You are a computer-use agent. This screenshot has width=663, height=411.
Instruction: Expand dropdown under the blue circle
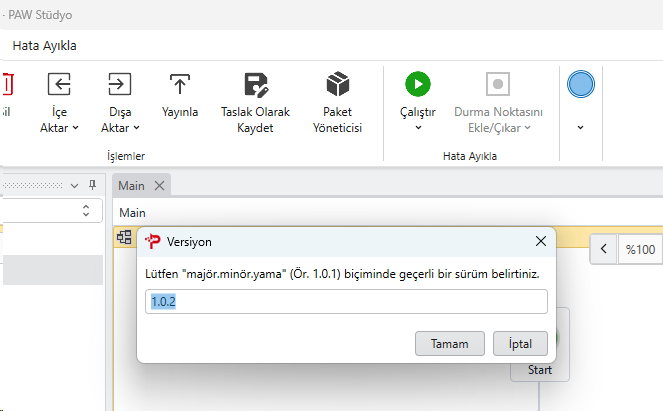(x=581, y=128)
